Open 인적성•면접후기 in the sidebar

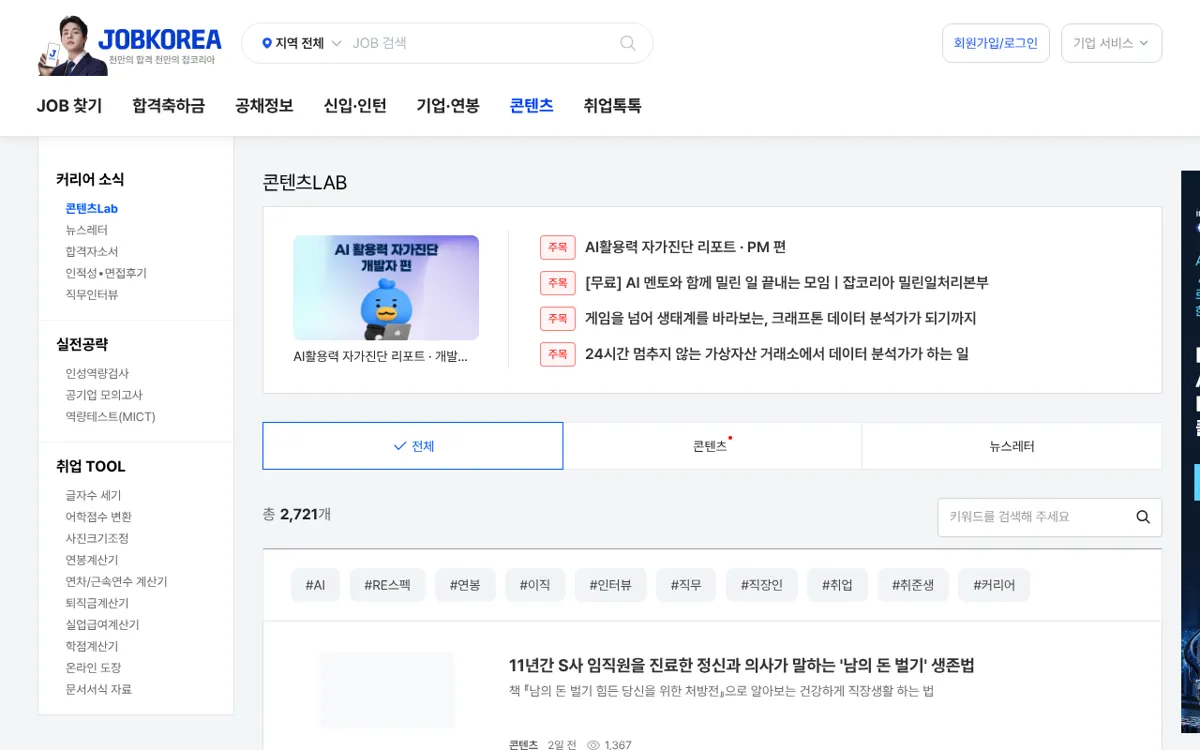point(106,273)
